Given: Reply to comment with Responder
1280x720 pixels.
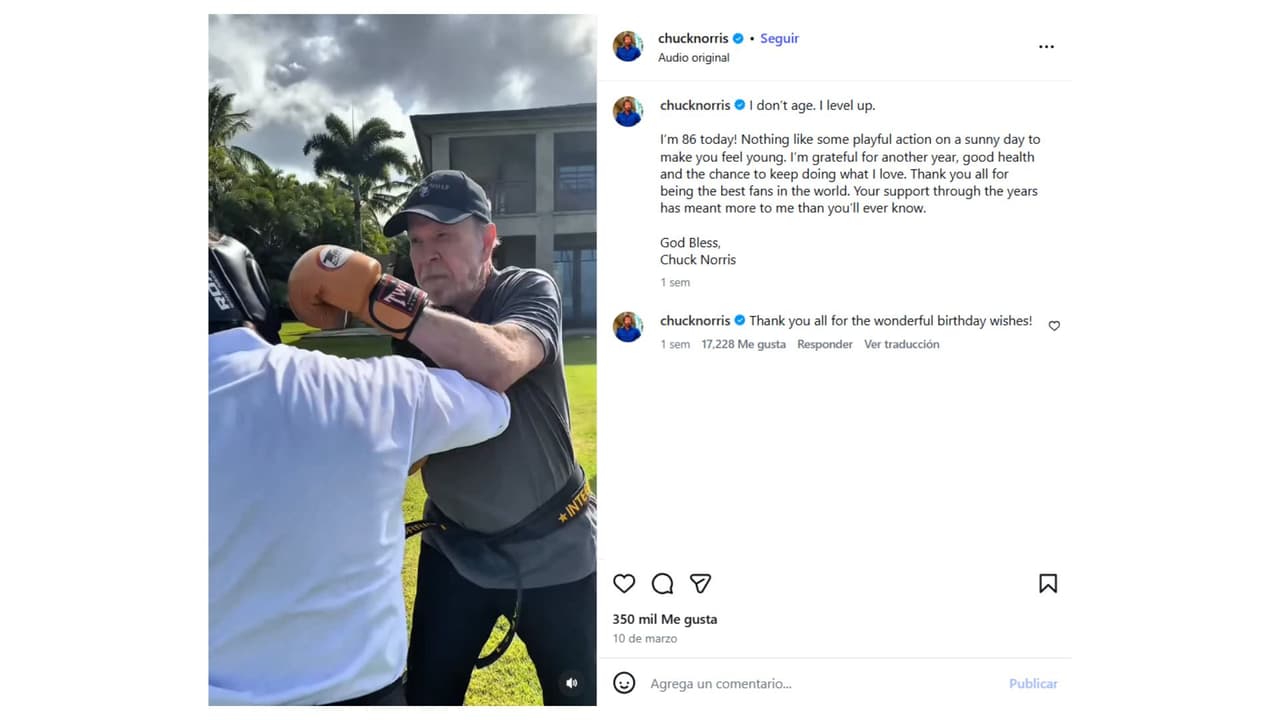Looking at the screenshot, I should tap(825, 344).
